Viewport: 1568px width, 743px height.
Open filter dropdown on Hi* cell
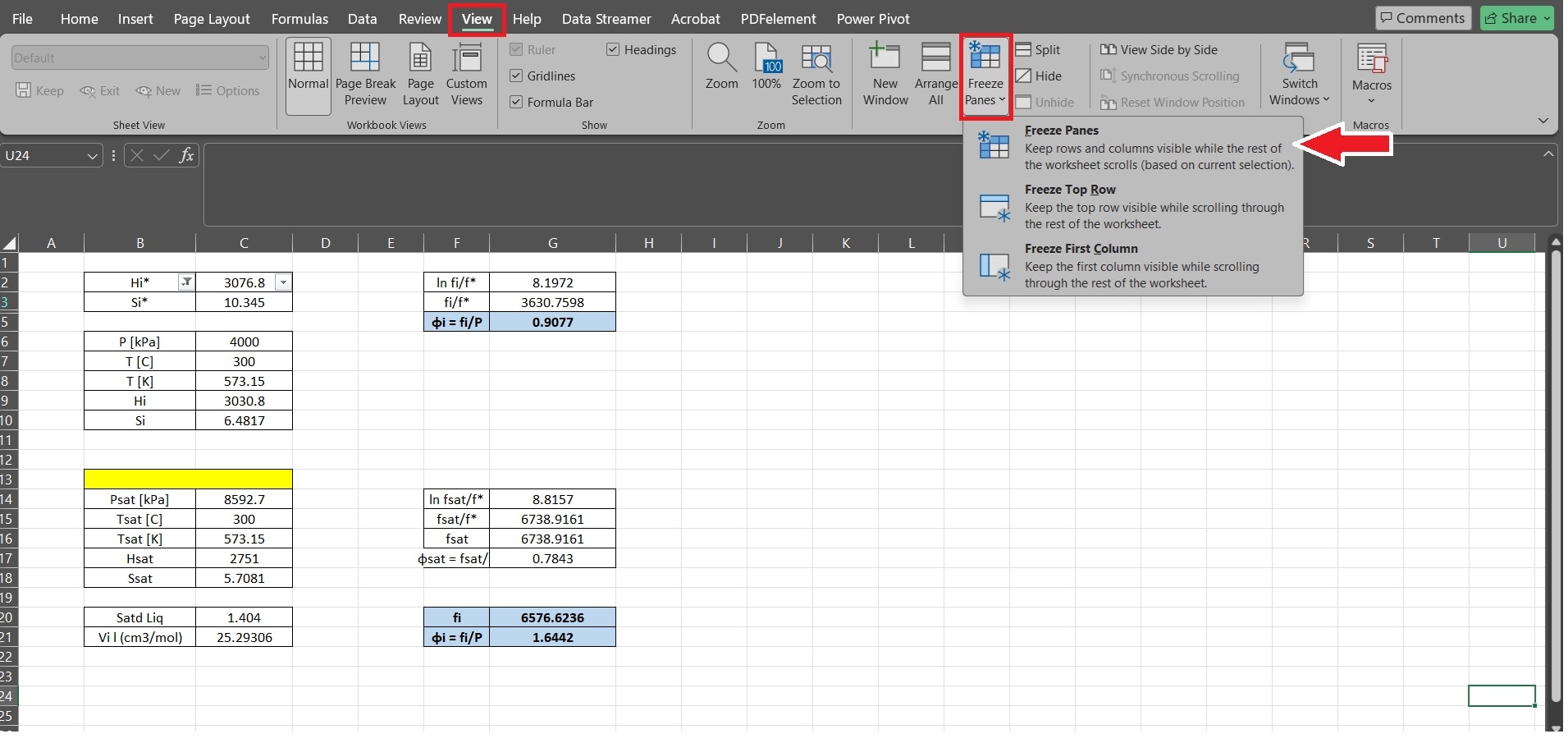click(187, 282)
